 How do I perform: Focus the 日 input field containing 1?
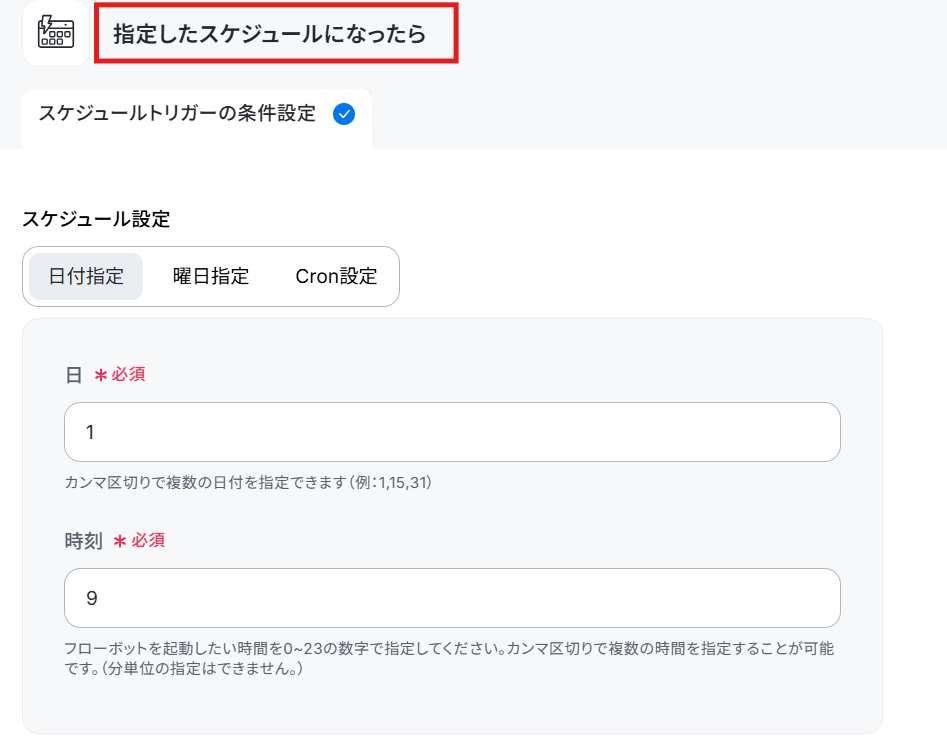pos(452,432)
